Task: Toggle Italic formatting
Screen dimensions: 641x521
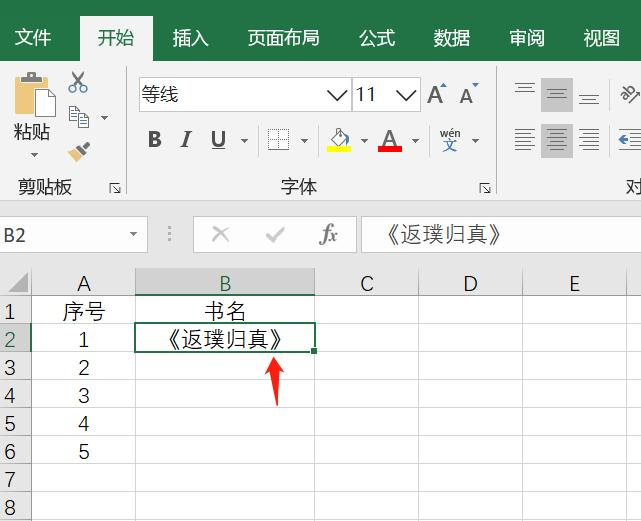Action: click(x=186, y=140)
